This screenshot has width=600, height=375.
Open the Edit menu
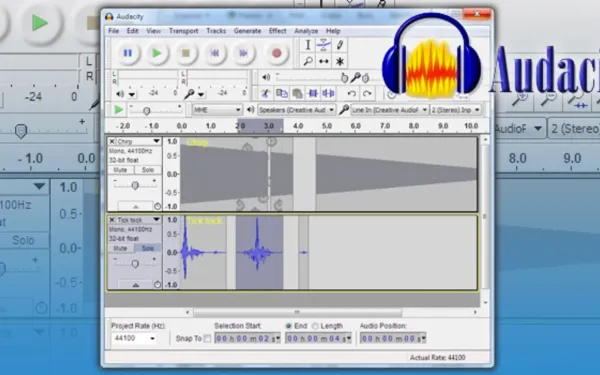[132, 31]
